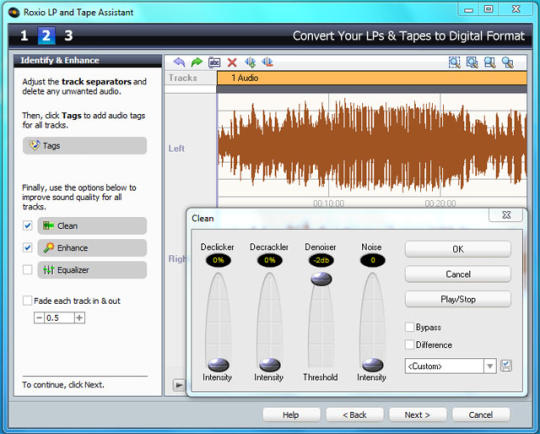Click the first zoom magnifier icon
This screenshot has width=540, height=434.
(455, 62)
